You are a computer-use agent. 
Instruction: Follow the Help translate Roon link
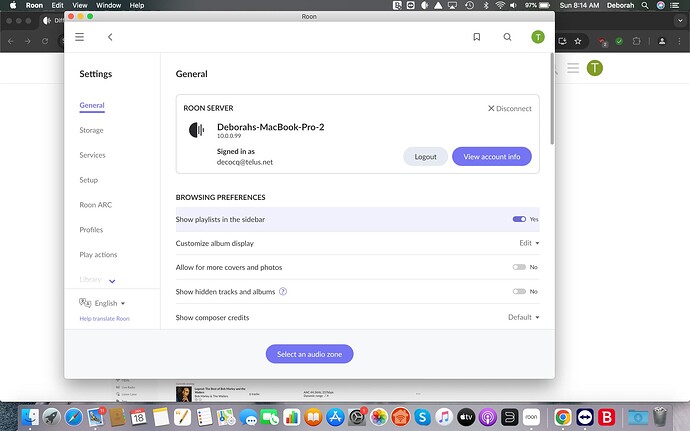104,318
